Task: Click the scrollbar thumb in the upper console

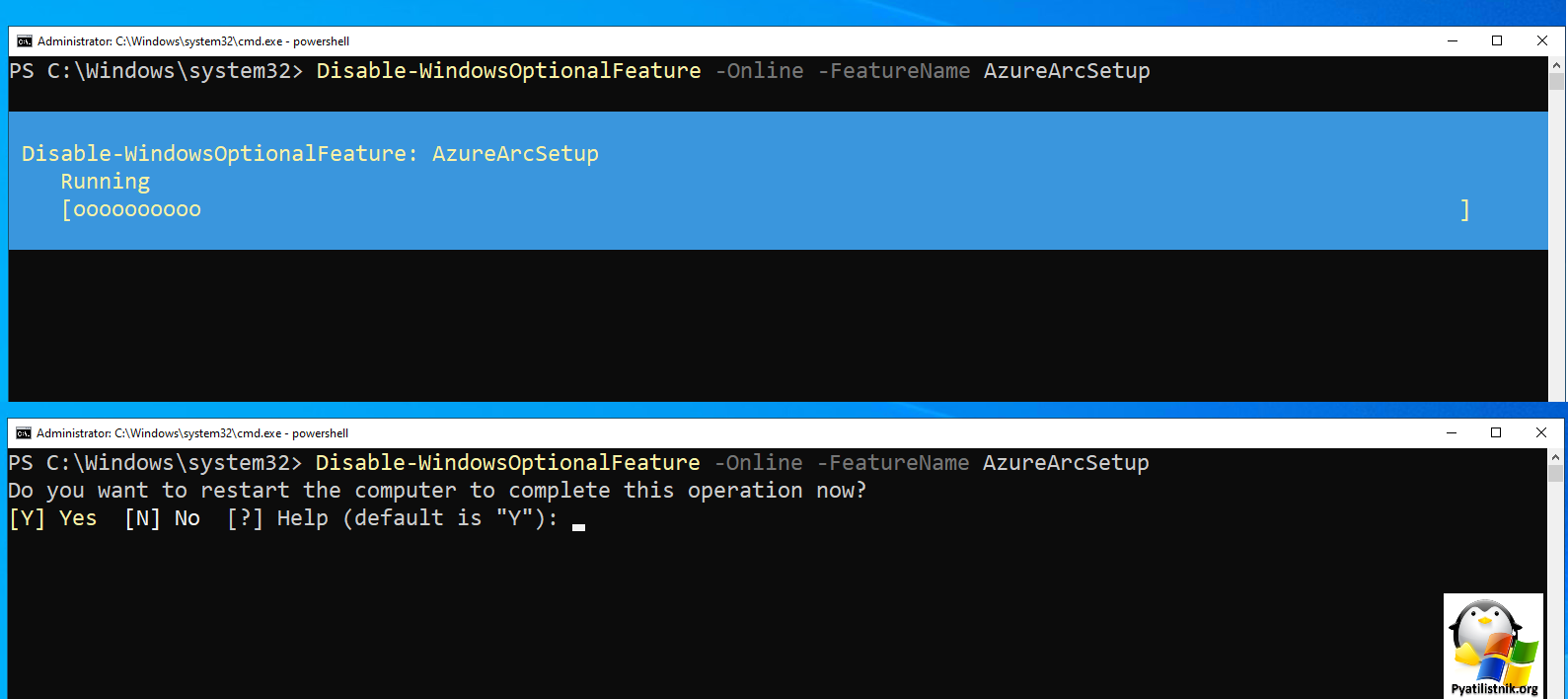Action: 1557,81
